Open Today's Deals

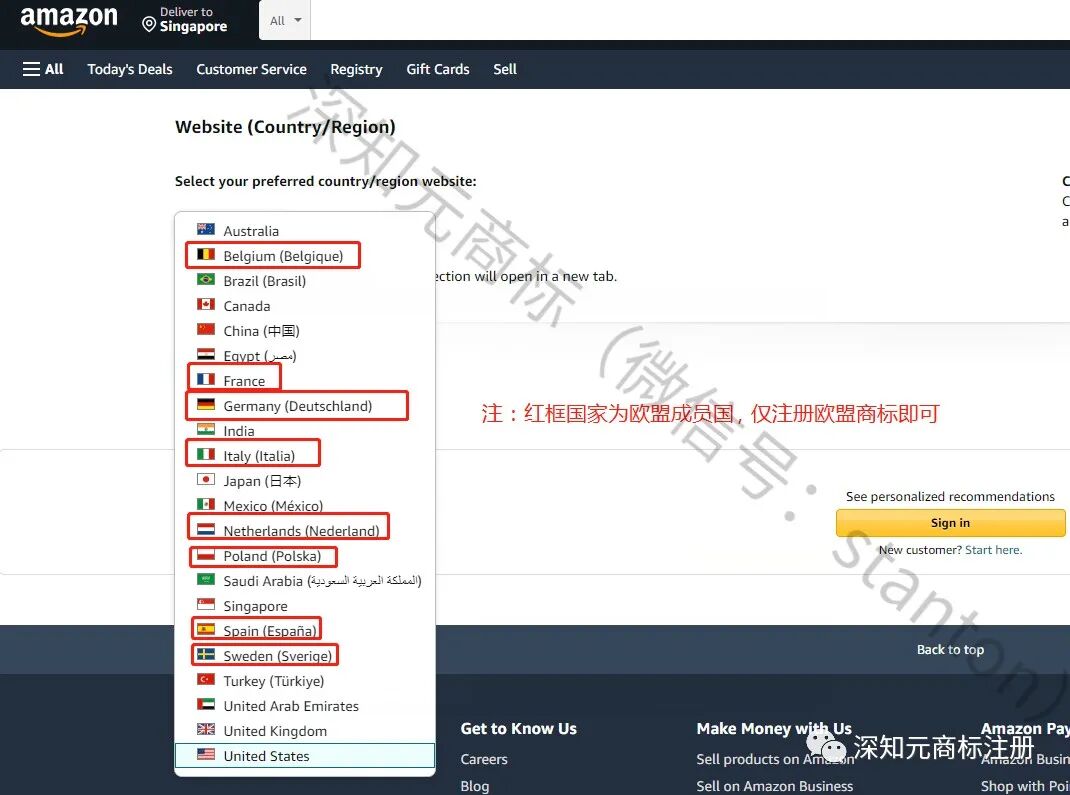[129, 69]
